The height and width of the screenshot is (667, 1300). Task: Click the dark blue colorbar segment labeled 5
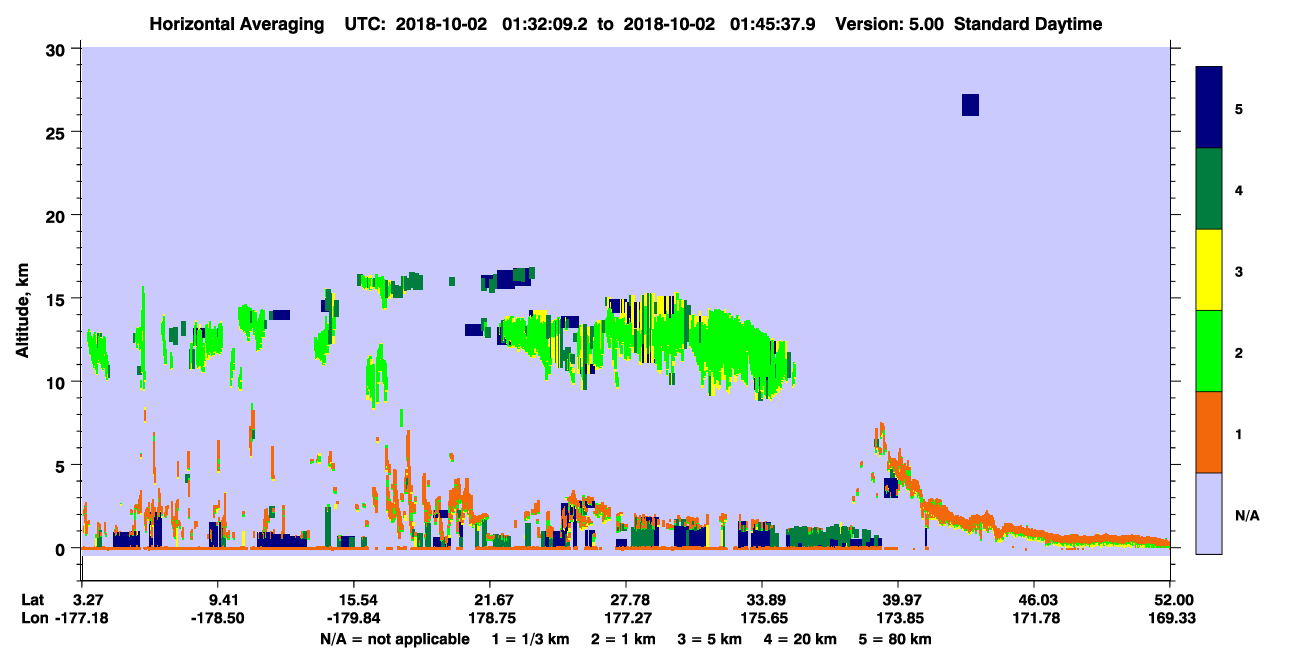[x=1209, y=107]
